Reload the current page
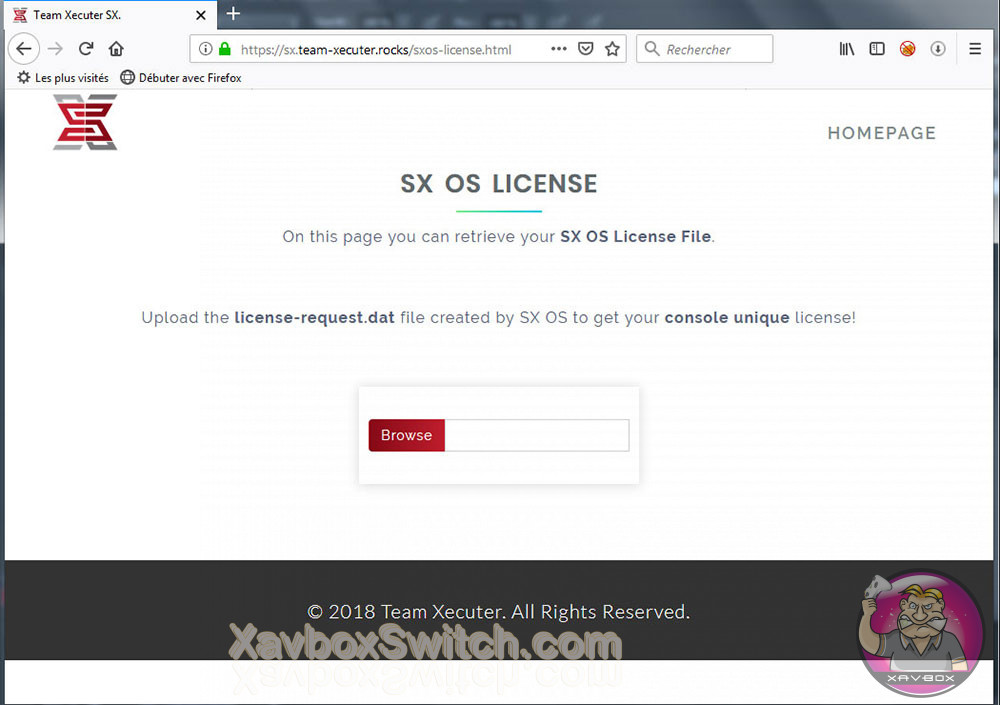 [x=86, y=48]
